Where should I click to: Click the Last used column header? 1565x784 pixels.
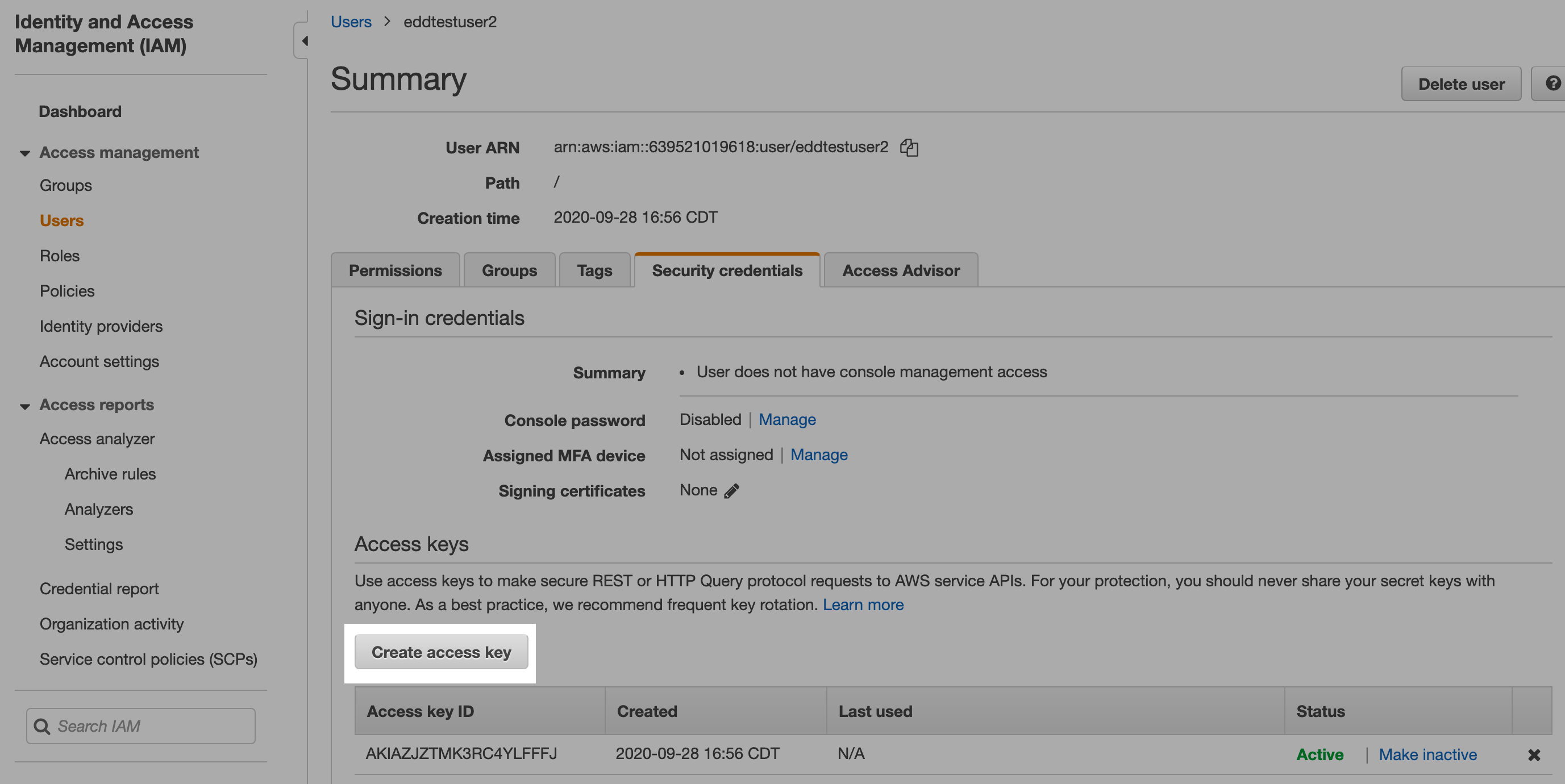click(1055, 711)
